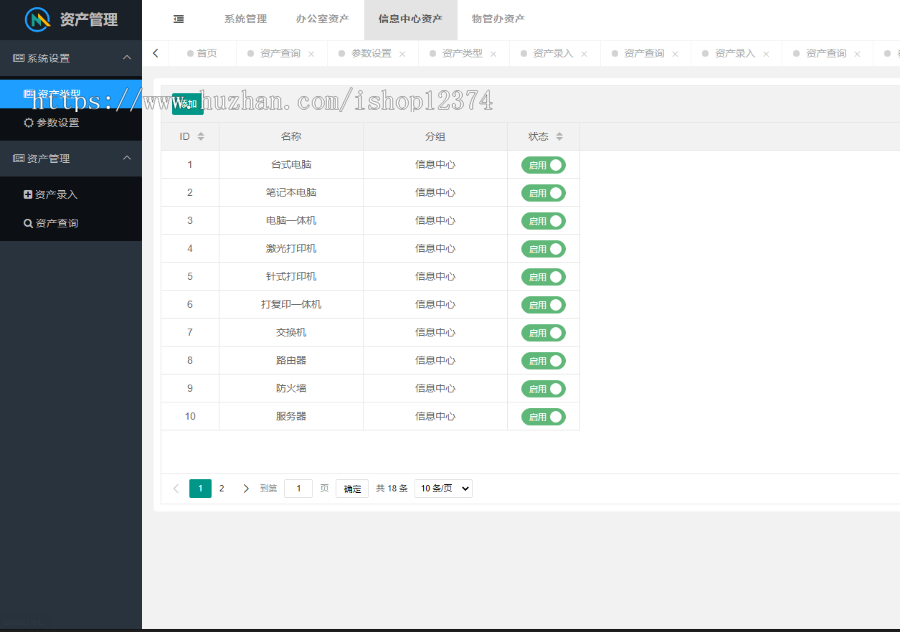This screenshot has width=900, height=632.
Task: Sort the ID column by sort arrows
Action: pos(201,137)
